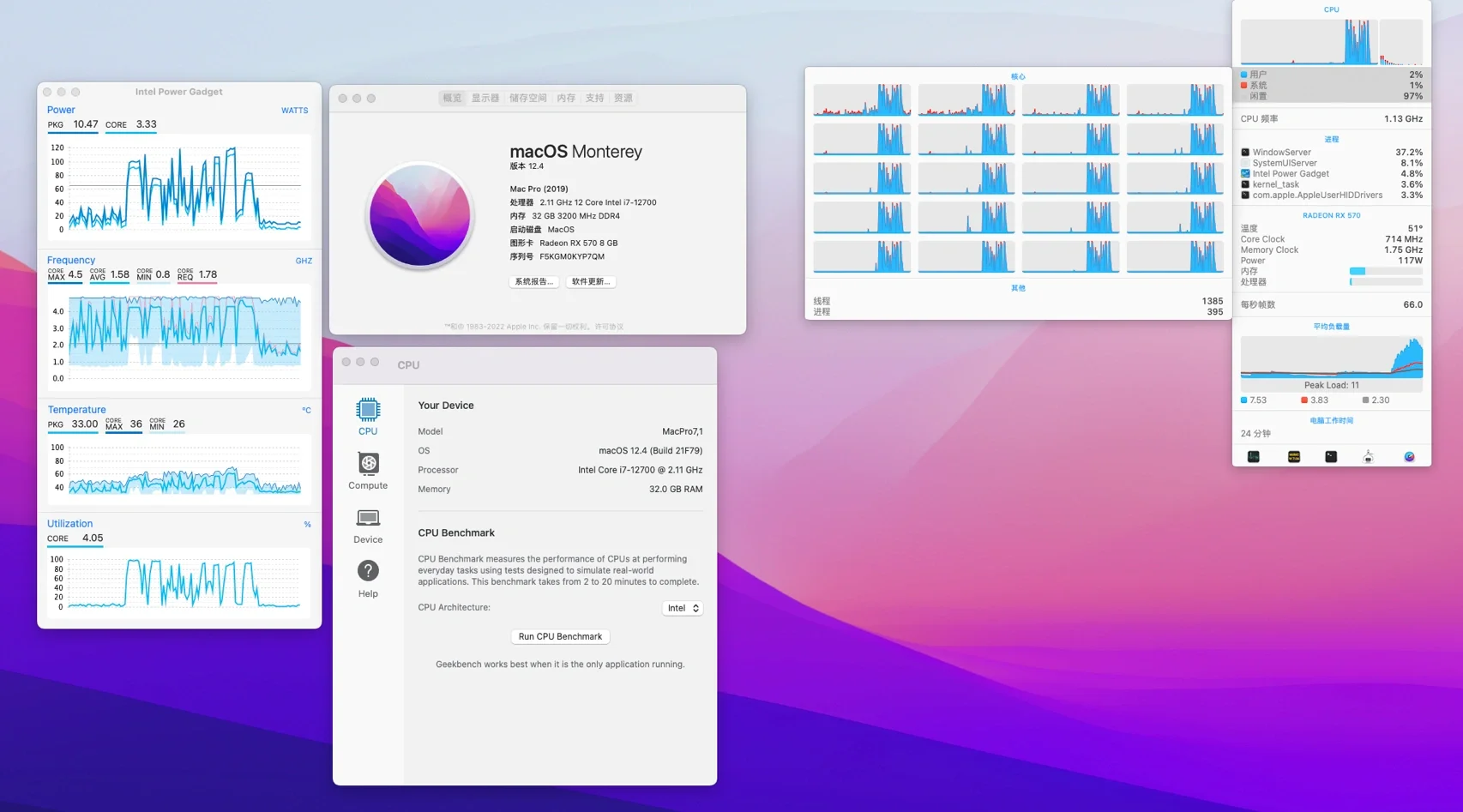Click 32.0 GB RAM memory value

tap(676, 490)
